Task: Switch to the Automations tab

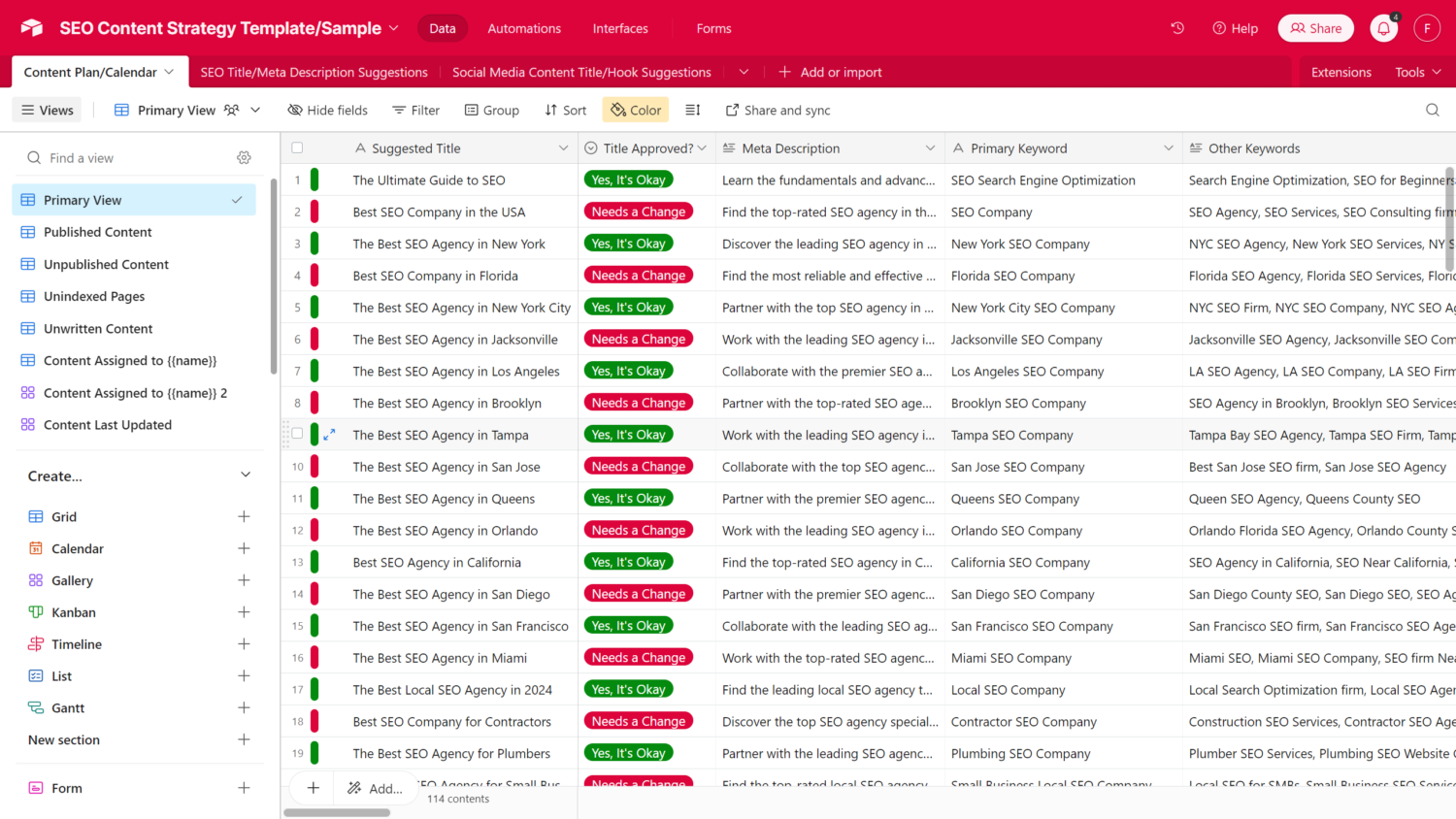Action: pyautogui.click(x=524, y=28)
